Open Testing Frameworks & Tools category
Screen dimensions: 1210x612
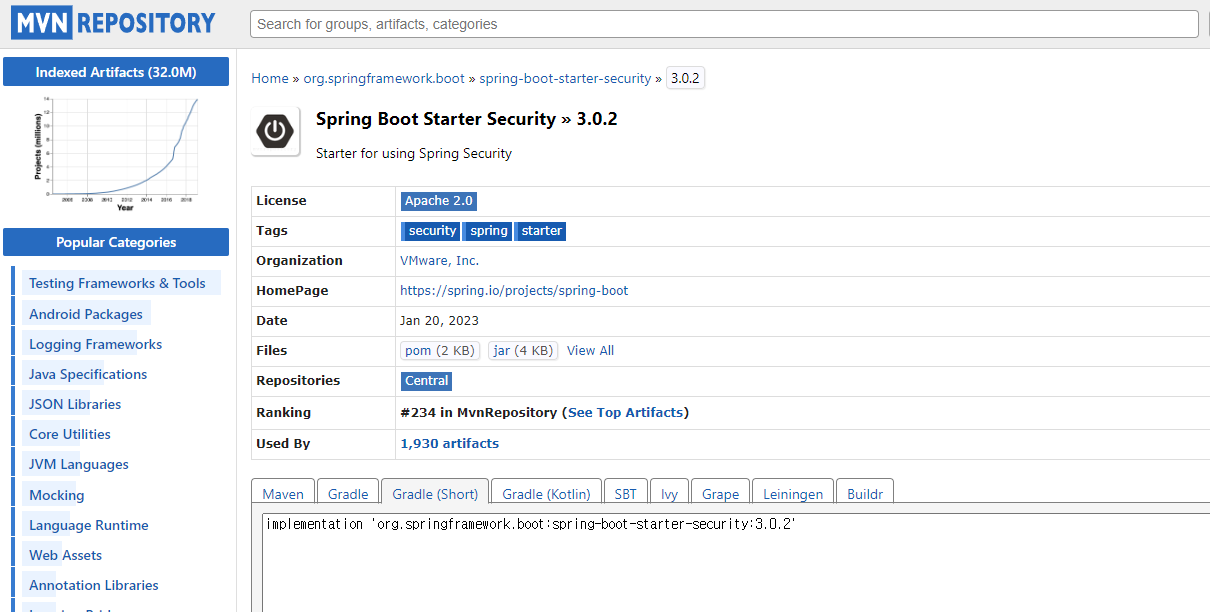coord(117,283)
